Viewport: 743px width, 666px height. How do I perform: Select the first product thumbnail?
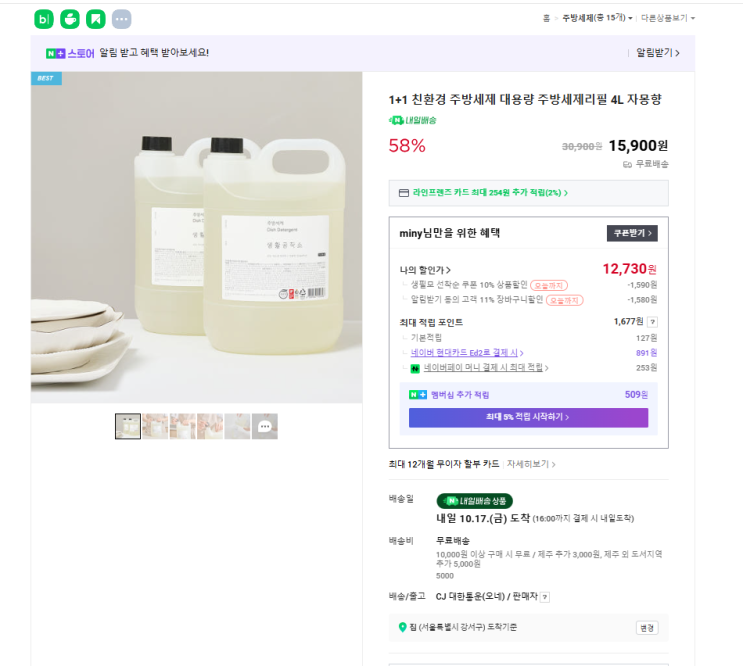(128, 427)
